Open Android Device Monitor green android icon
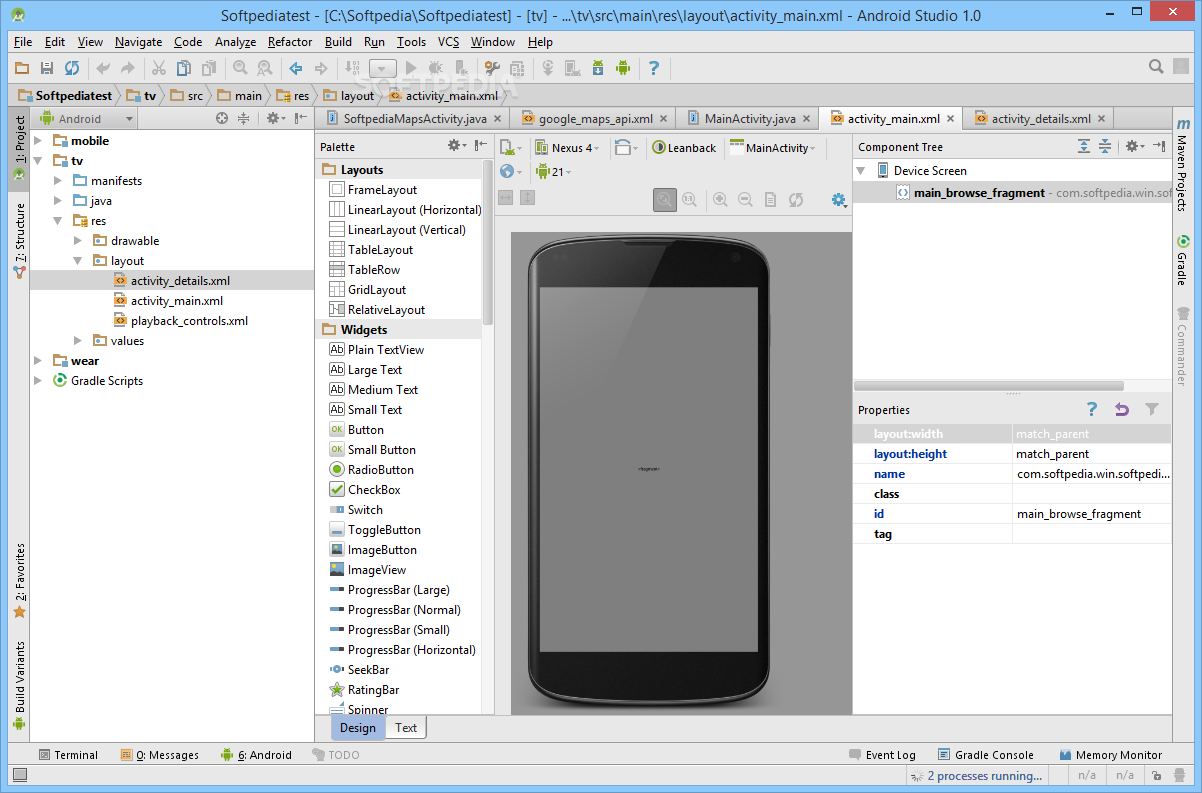The width and height of the screenshot is (1202, 793). 623,68
